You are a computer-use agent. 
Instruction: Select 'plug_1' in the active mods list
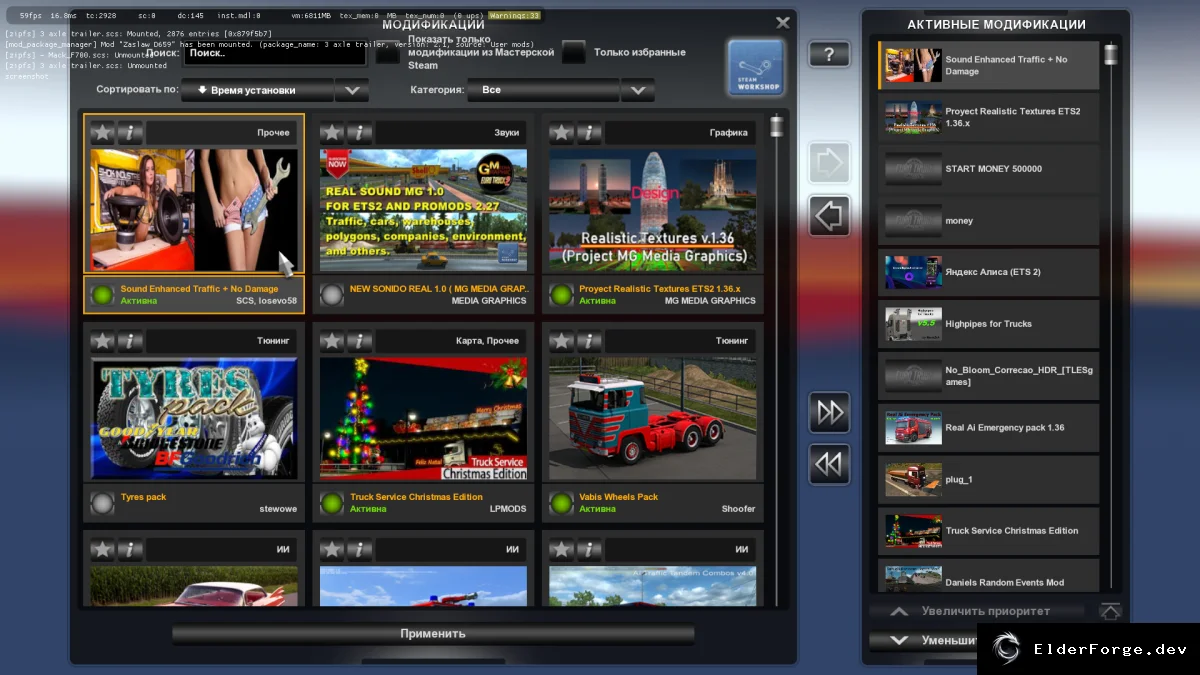pos(989,480)
